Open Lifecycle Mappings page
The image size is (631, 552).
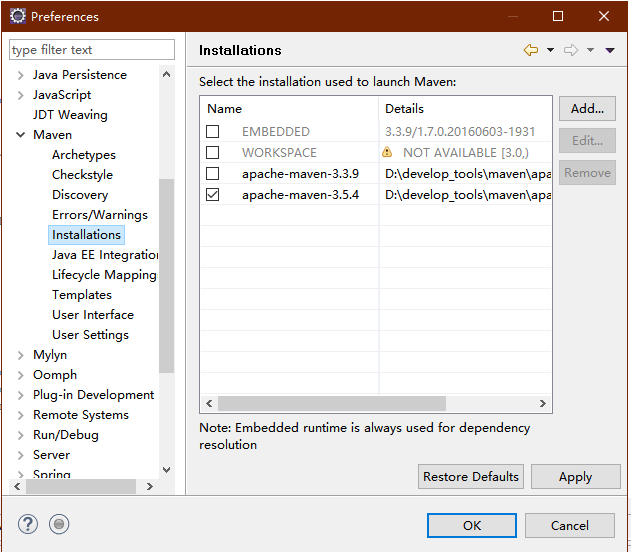tap(104, 275)
